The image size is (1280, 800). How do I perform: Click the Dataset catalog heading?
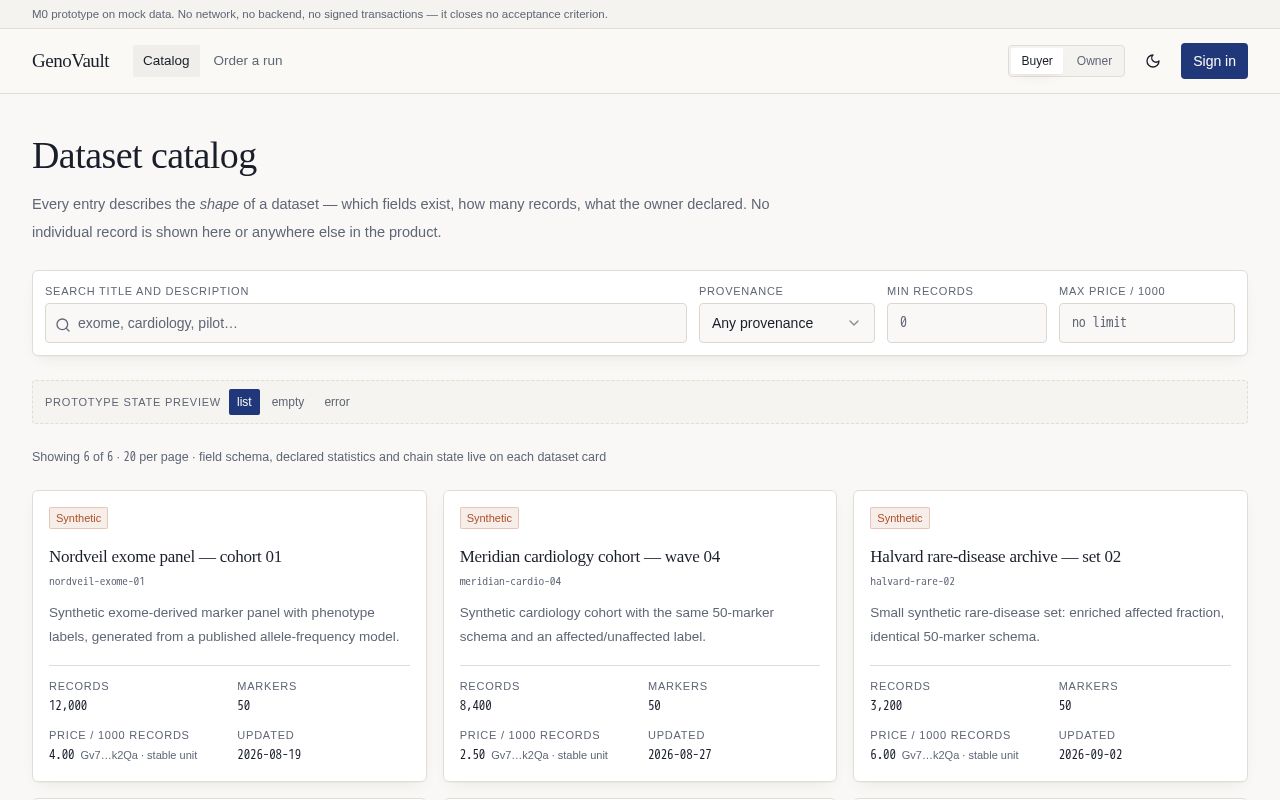click(x=144, y=156)
